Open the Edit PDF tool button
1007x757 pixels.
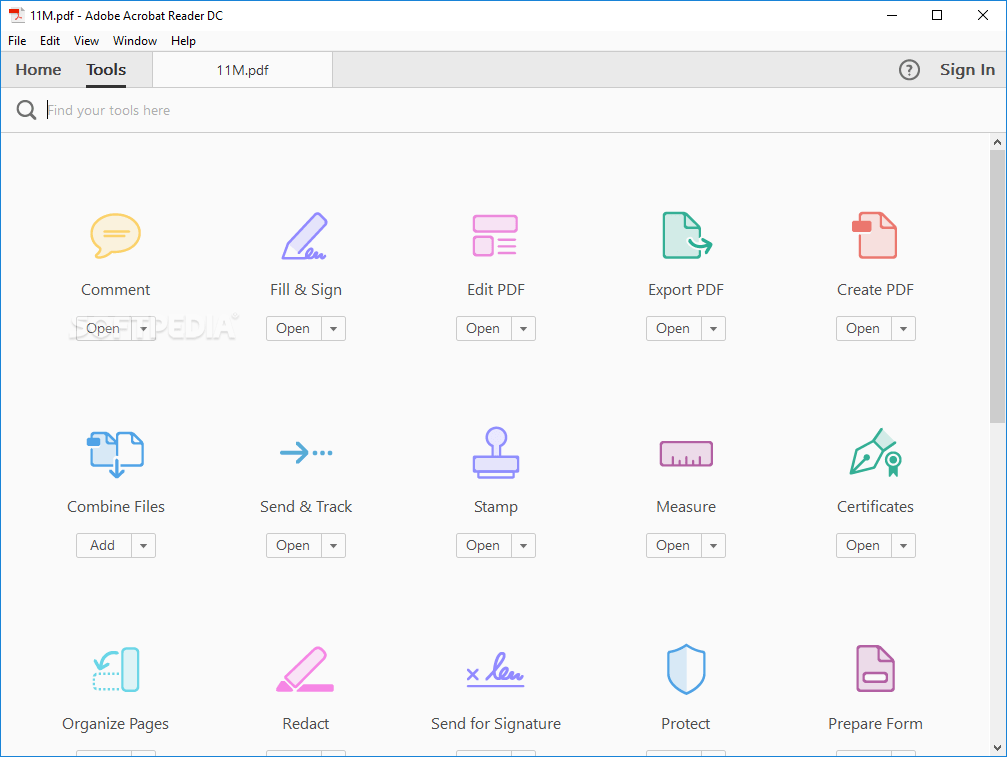tap(484, 329)
